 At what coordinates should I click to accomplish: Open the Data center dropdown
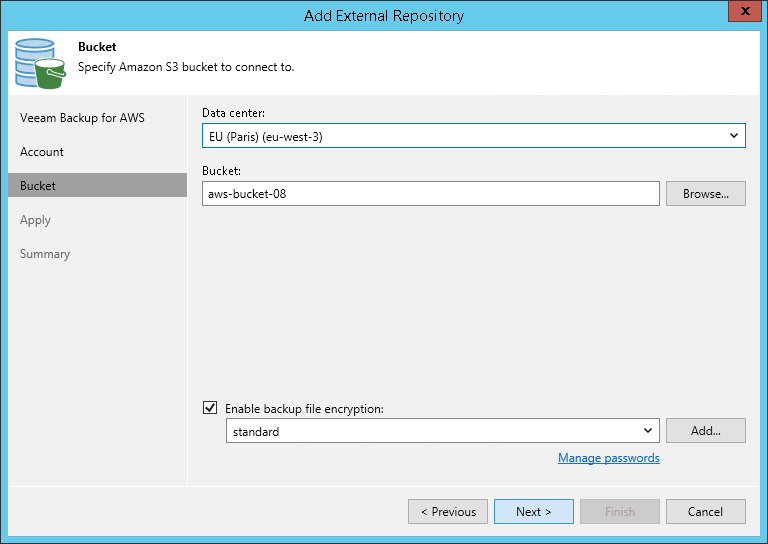click(474, 136)
